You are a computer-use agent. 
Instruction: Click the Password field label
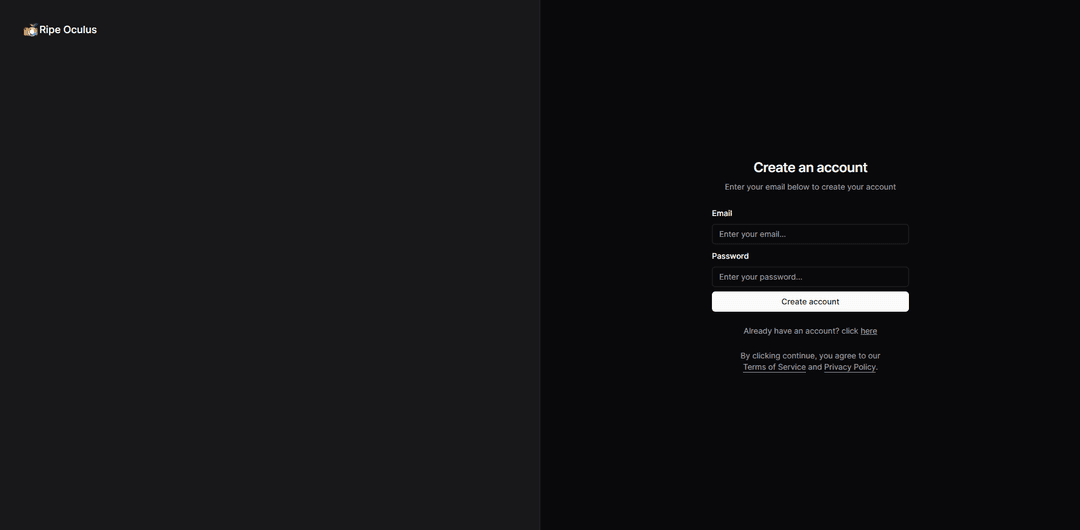[x=730, y=256]
